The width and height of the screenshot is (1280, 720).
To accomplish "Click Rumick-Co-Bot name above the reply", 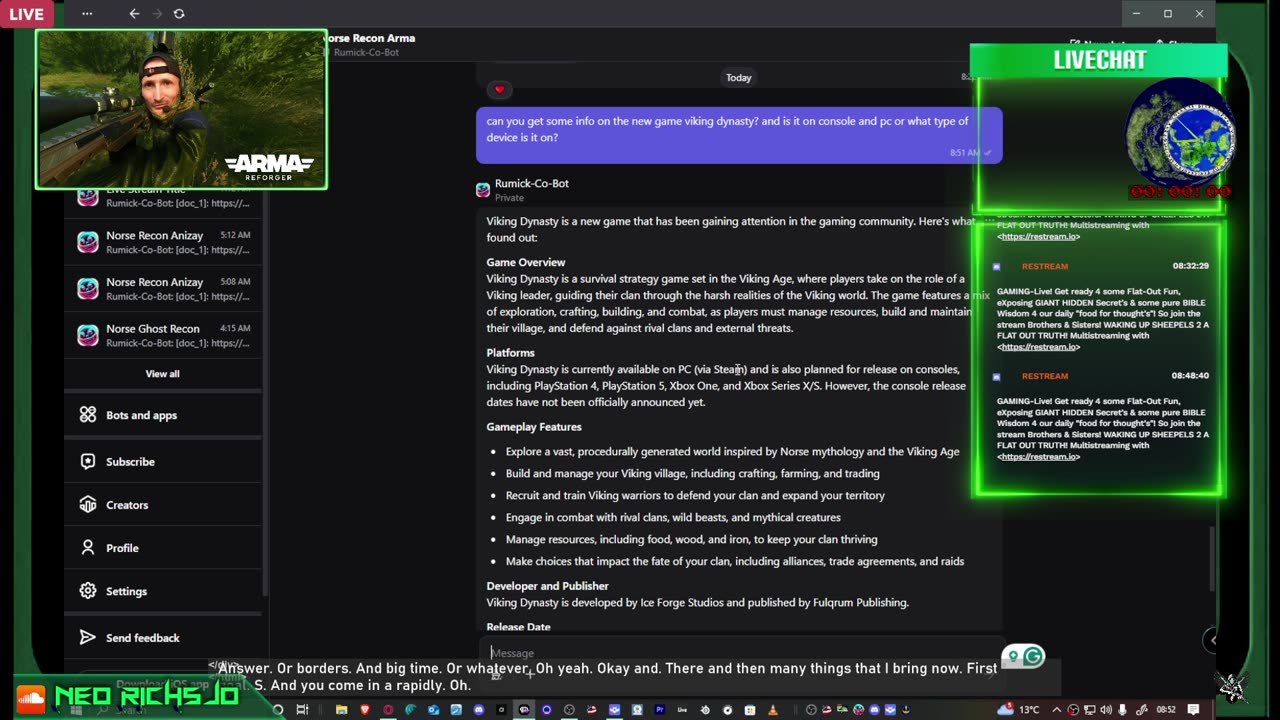I will 532,184.
